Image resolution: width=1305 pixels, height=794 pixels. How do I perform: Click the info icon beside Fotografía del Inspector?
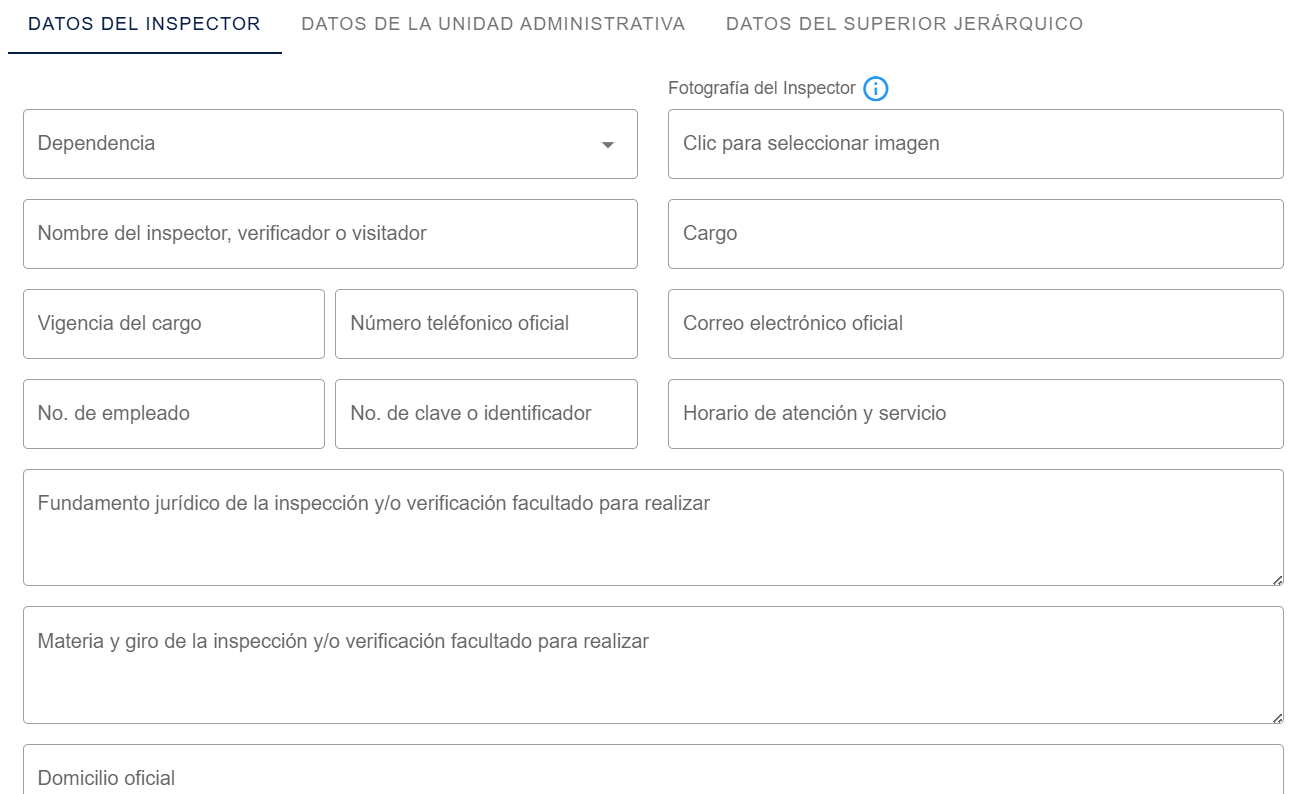876,89
